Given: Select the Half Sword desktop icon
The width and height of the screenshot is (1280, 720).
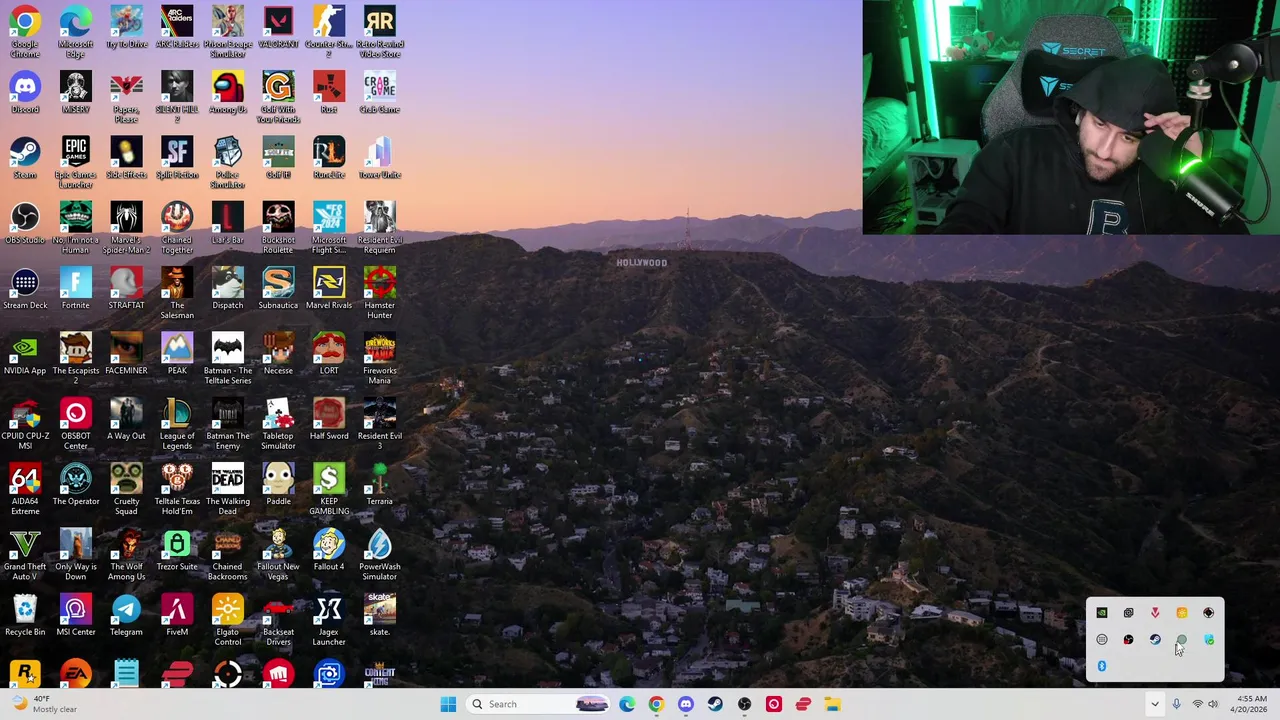Looking at the screenshot, I should 329,418.
